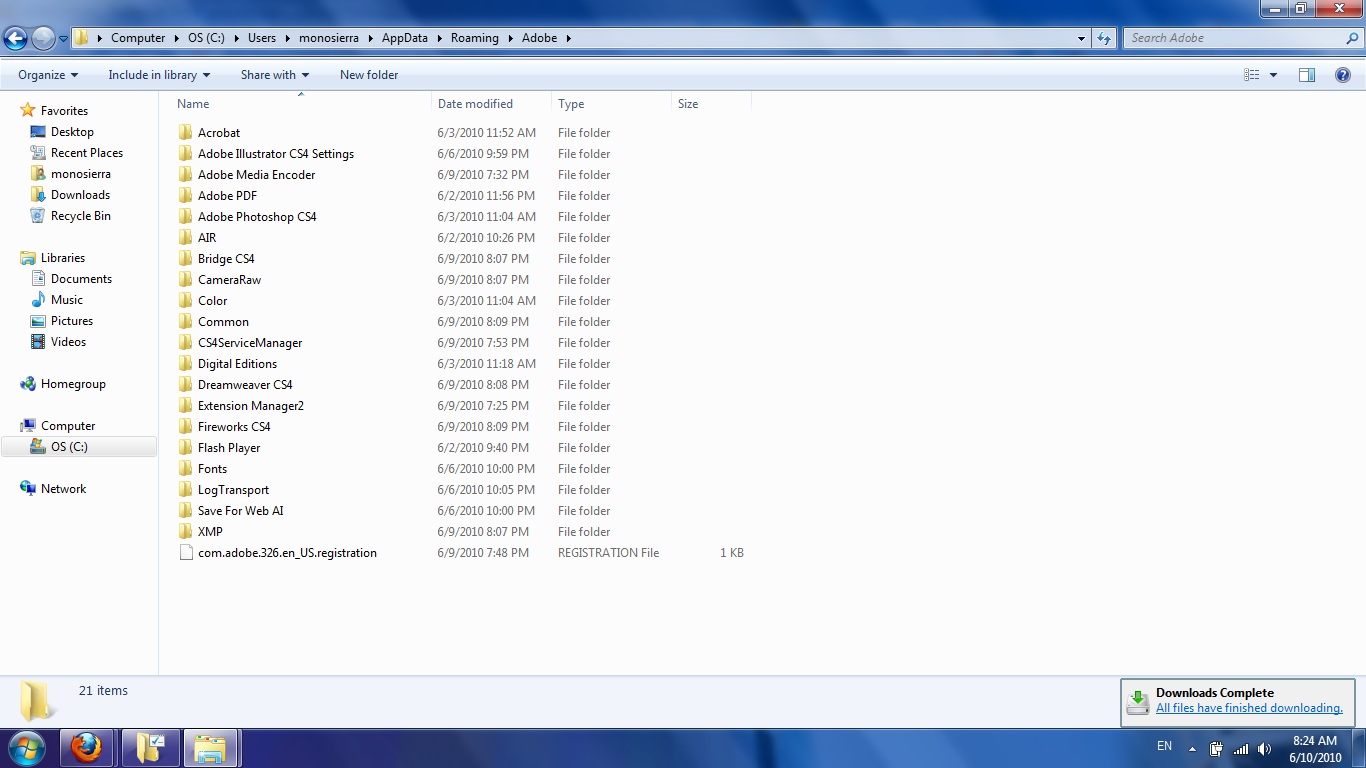Open the Music library
Image resolution: width=1366 pixels, height=768 pixels.
67,300
